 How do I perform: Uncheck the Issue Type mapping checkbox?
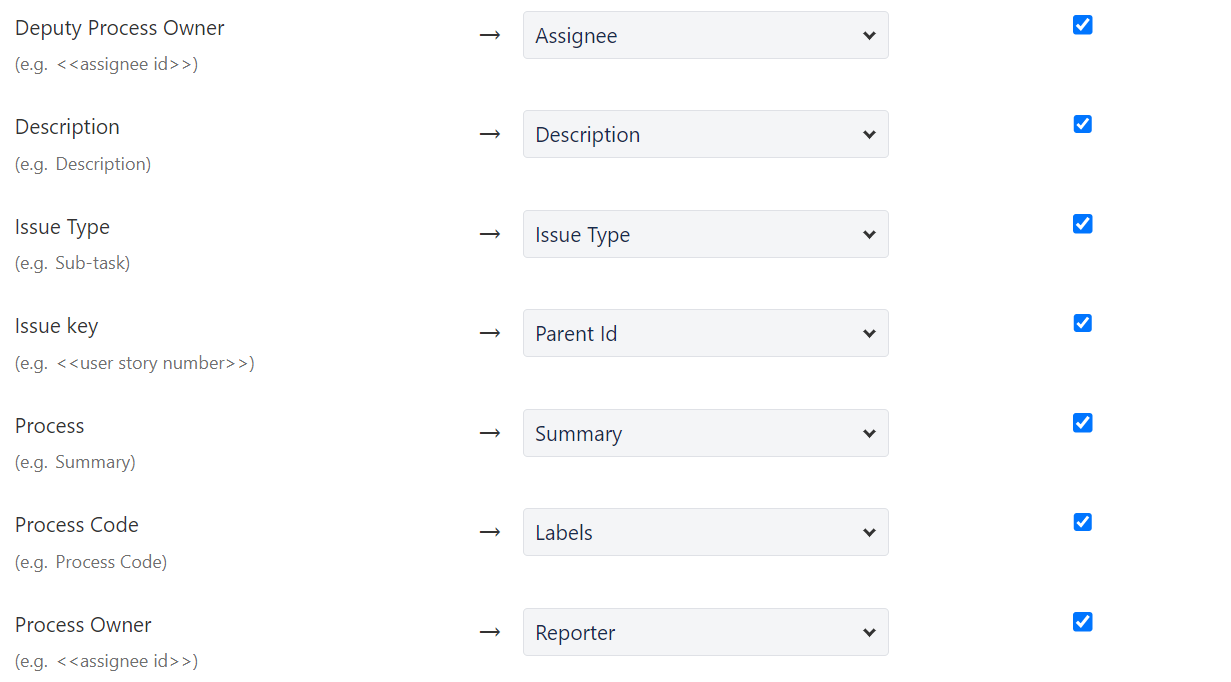(x=1082, y=224)
